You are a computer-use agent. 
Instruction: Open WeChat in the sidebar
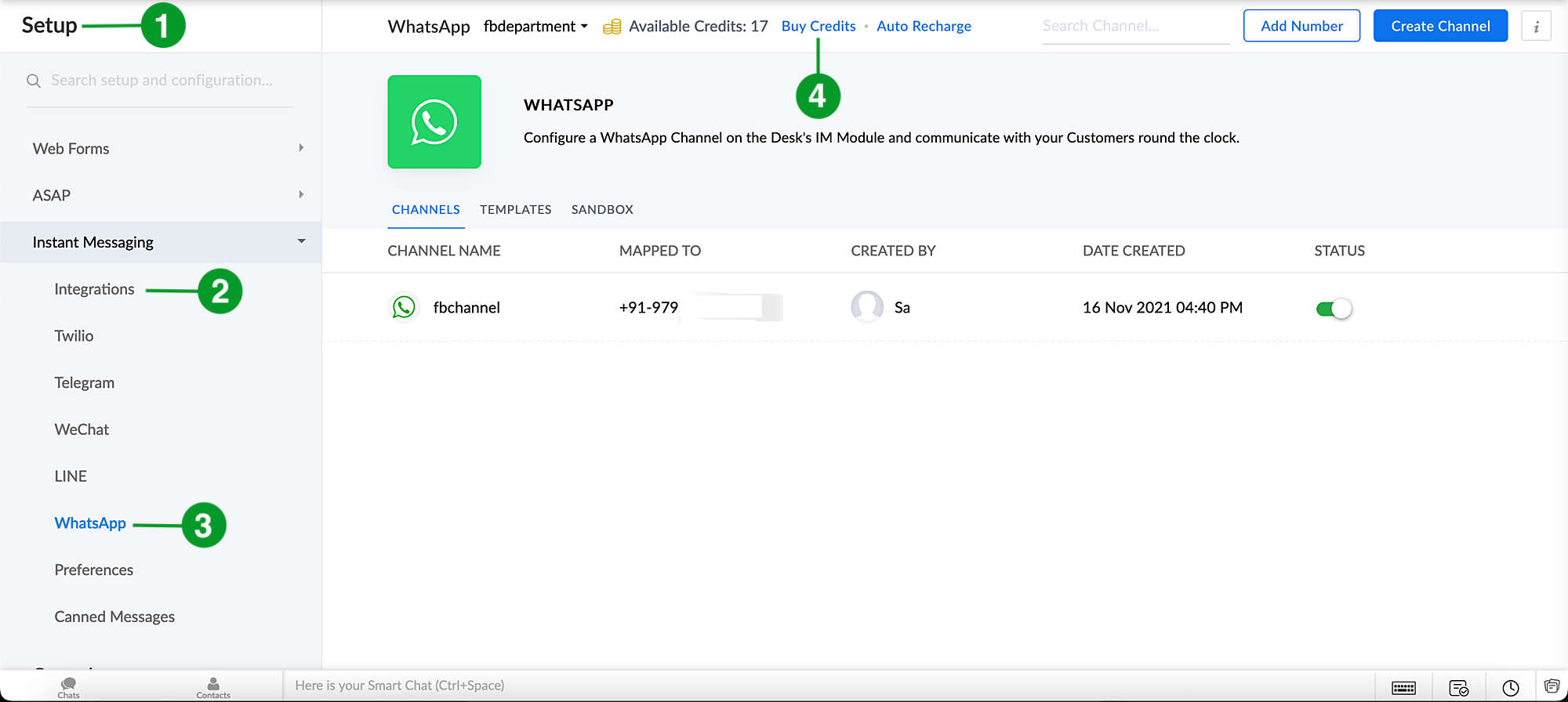pos(82,429)
